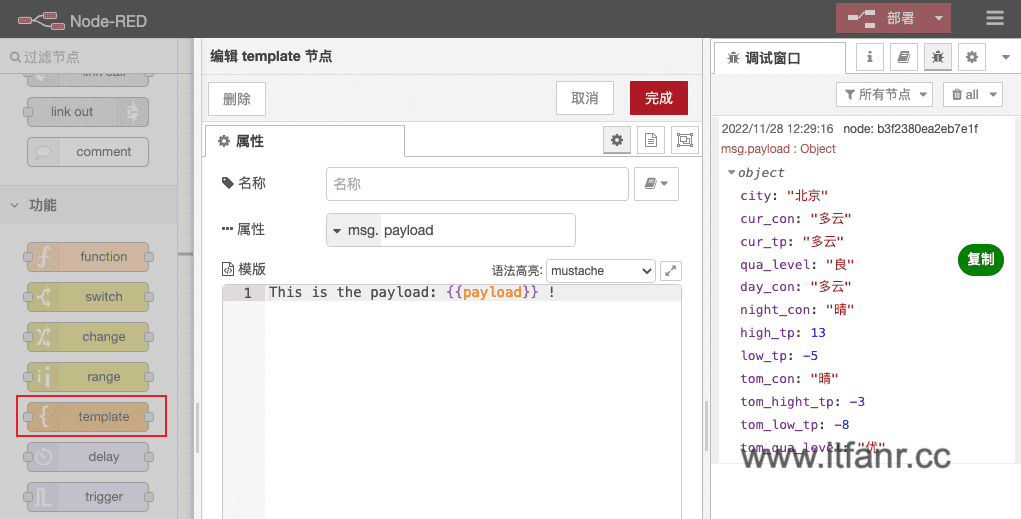Image resolution: width=1021 pixels, height=519 pixels.
Task: Open the help book sidebar icon
Action: (x=903, y=57)
